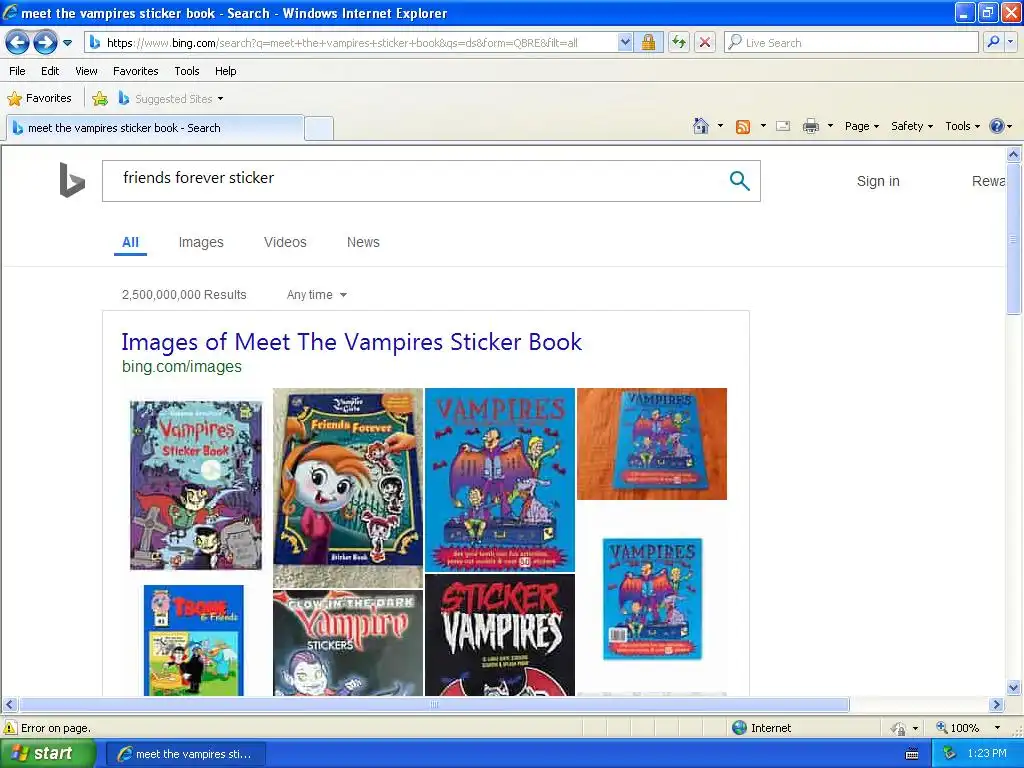The width and height of the screenshot is (1024, 768).
Task: Open the Page command bar menu
Action: [861, 126]
